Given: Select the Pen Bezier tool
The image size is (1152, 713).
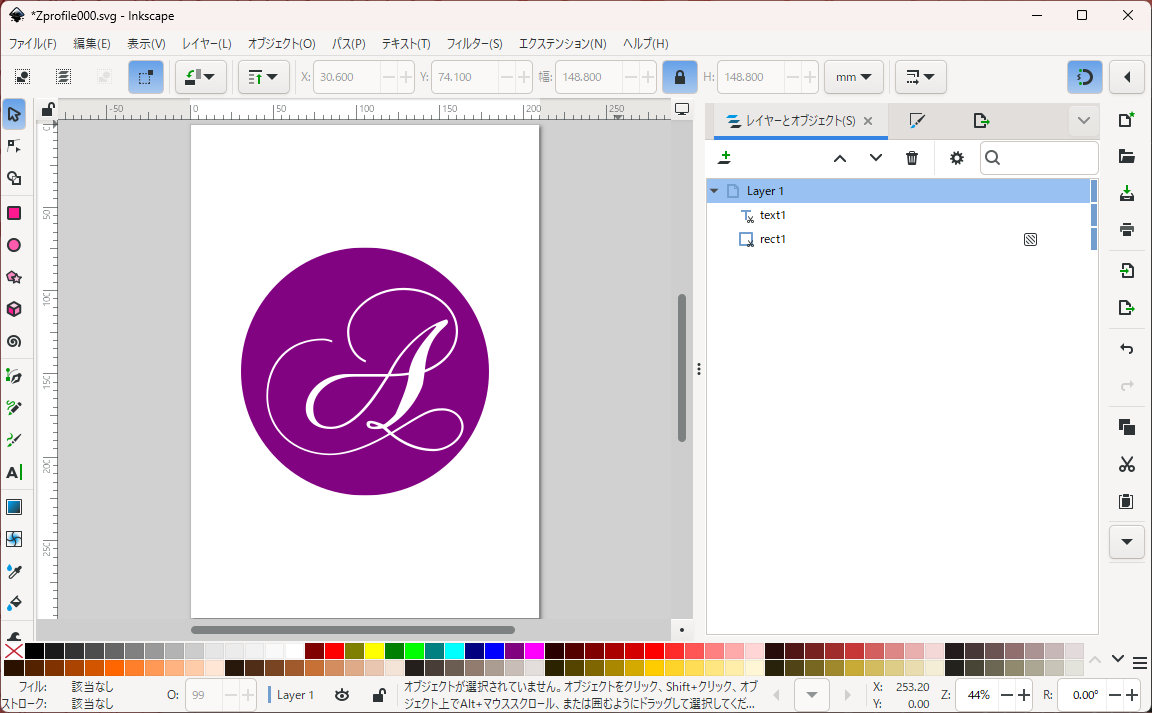Looking at the screenshot, I should coord(14,376).
